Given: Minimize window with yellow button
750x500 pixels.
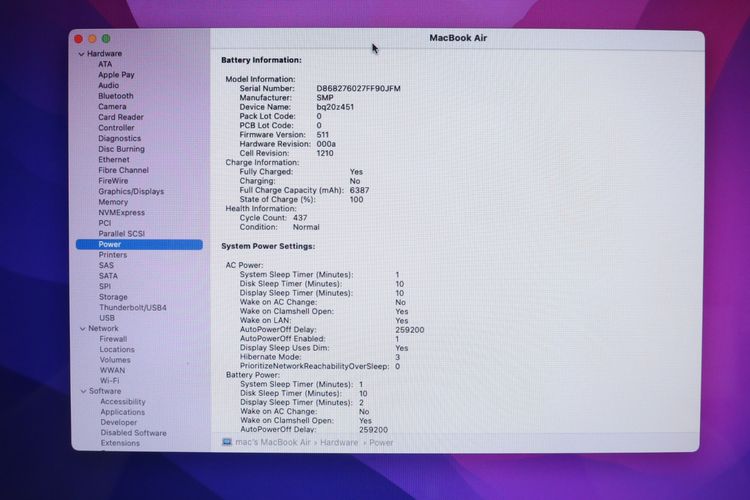Looking at the screenshot, I should pos(92,39).
